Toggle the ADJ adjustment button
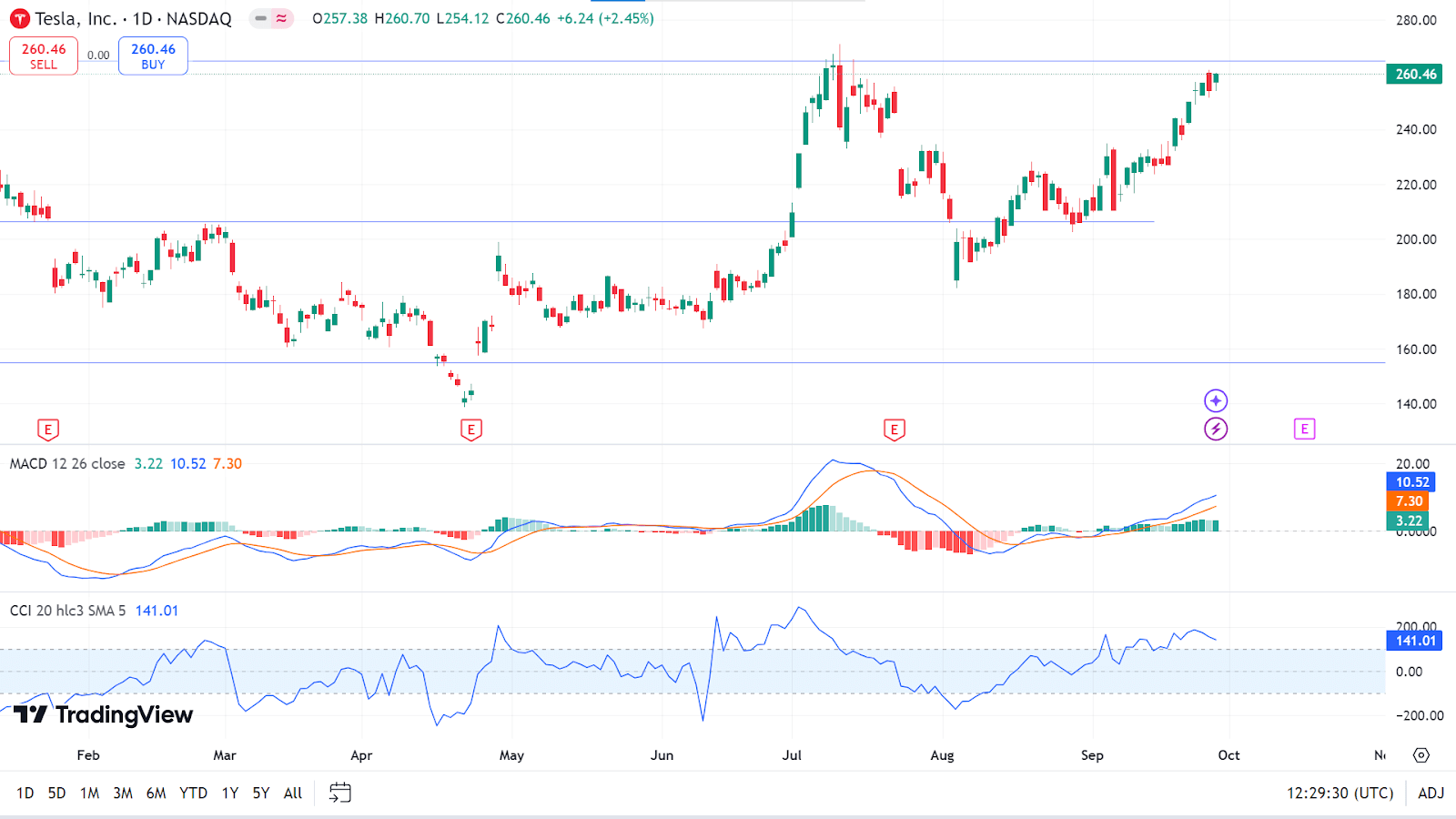1456x819 pixels. (1431, 794)
